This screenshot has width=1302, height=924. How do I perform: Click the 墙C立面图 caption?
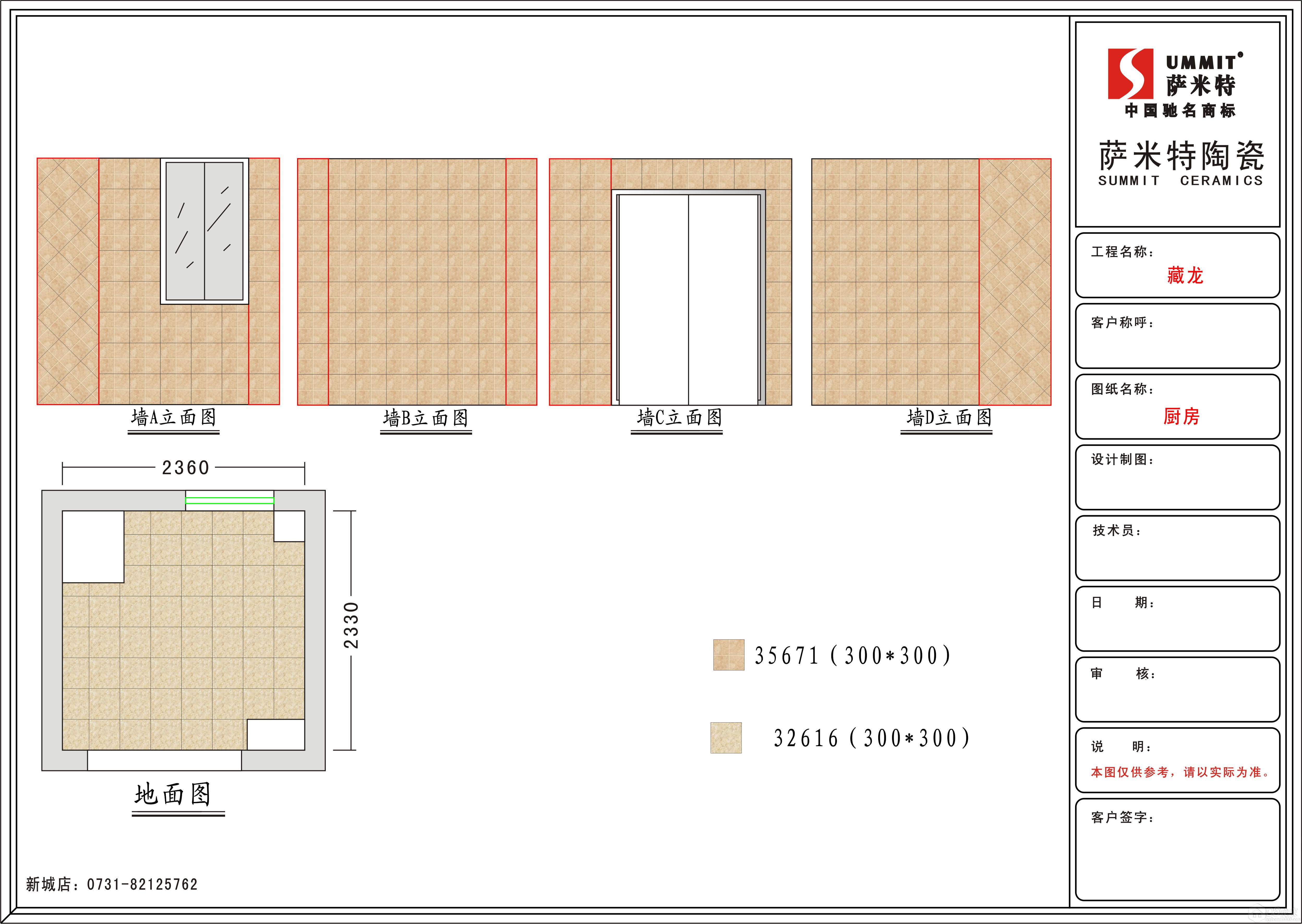[x=679, y=418]
